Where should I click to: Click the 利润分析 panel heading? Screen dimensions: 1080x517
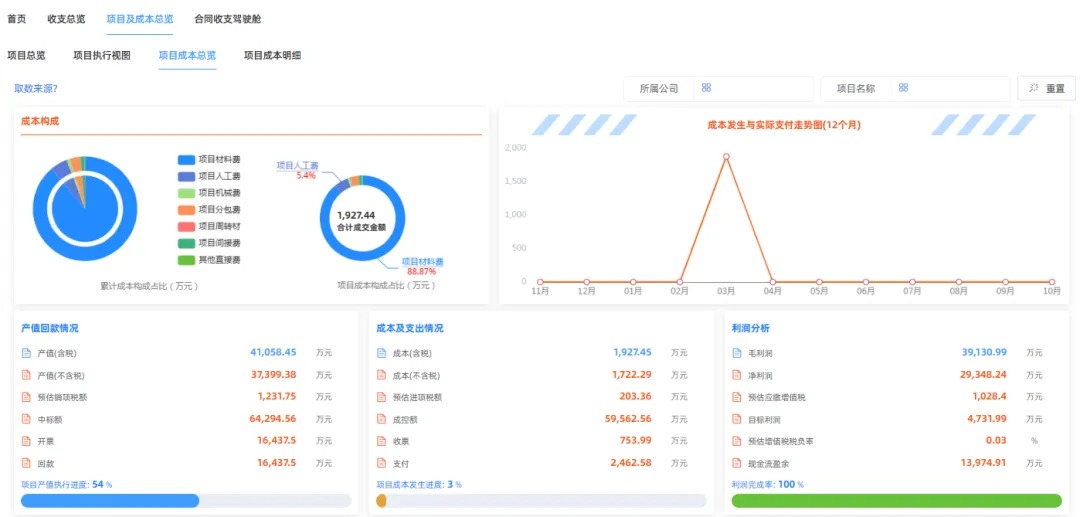tap(751, 328)
